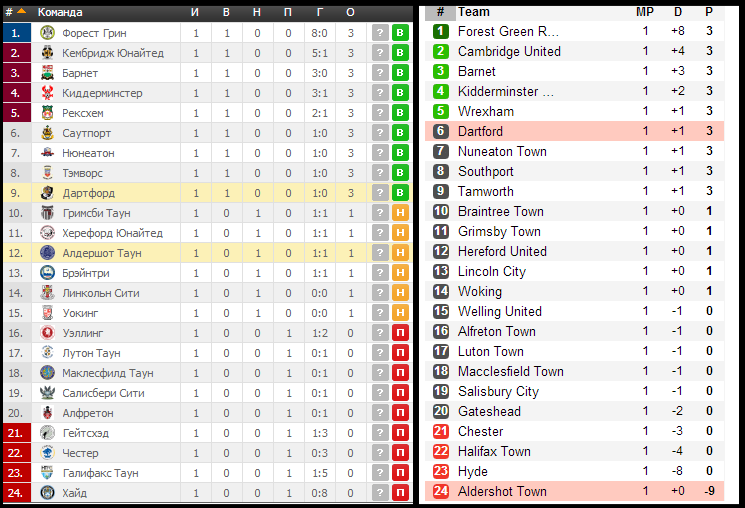Click the Алдершот Таун club badge
The width and height of the screenshot is (745, 508).
(47, 253)
